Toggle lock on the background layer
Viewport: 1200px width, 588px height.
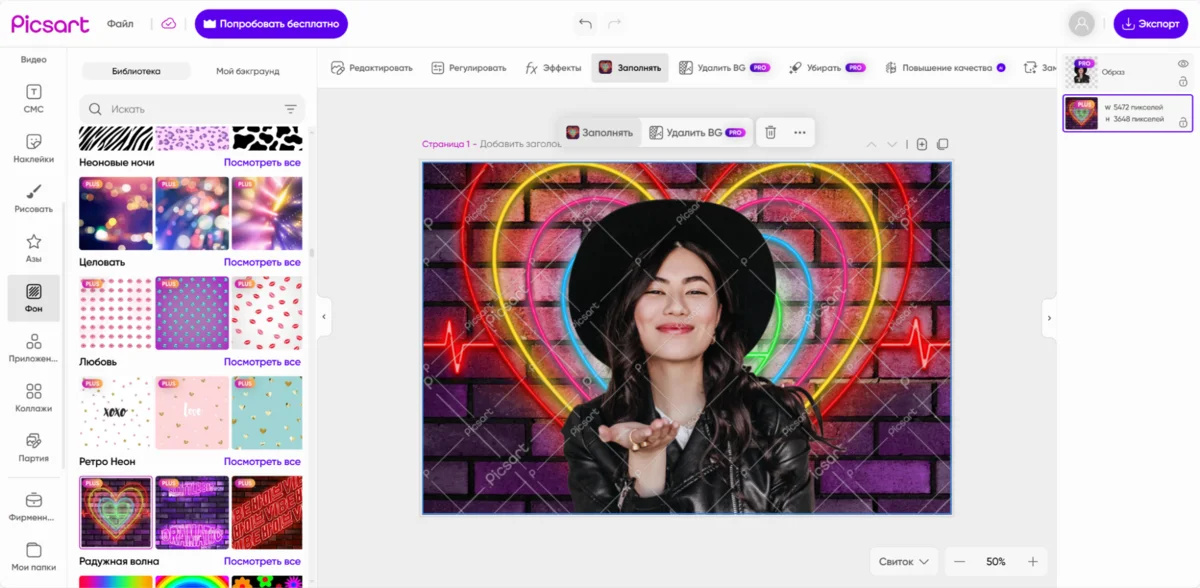point(1183,122)
